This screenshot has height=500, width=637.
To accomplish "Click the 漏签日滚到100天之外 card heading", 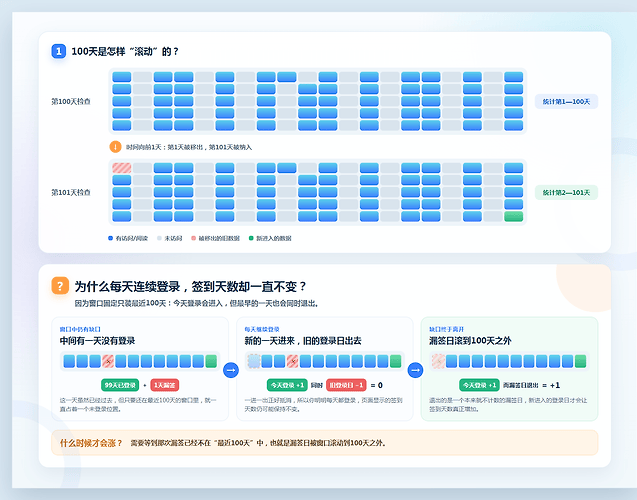I will (470, 340).
